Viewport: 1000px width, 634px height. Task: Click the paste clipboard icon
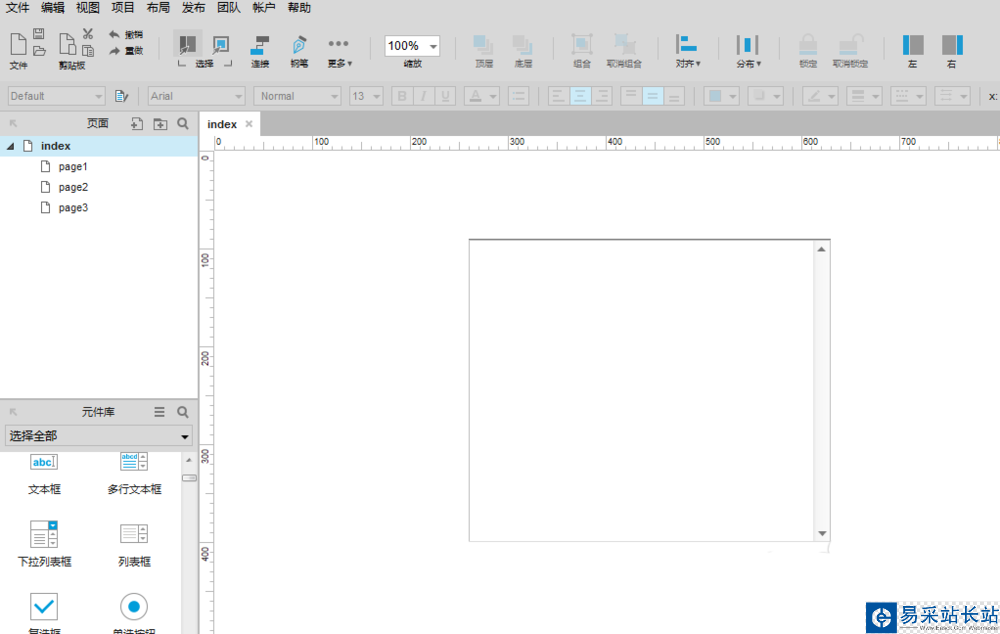pyautogui.click(x=66, y=44)
